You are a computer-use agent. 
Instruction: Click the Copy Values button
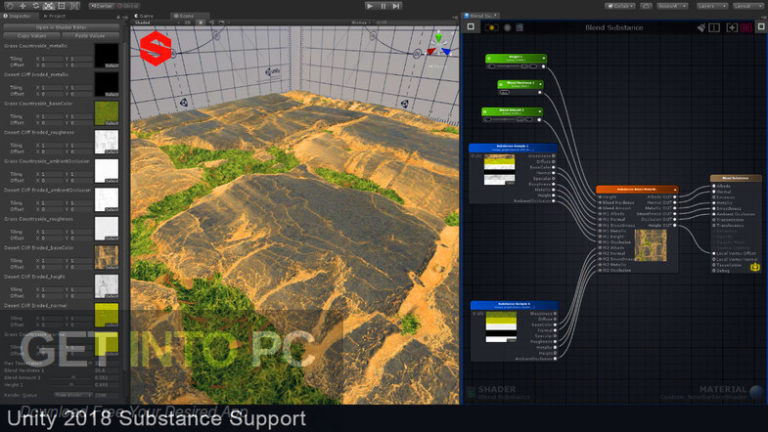point(32,36)
